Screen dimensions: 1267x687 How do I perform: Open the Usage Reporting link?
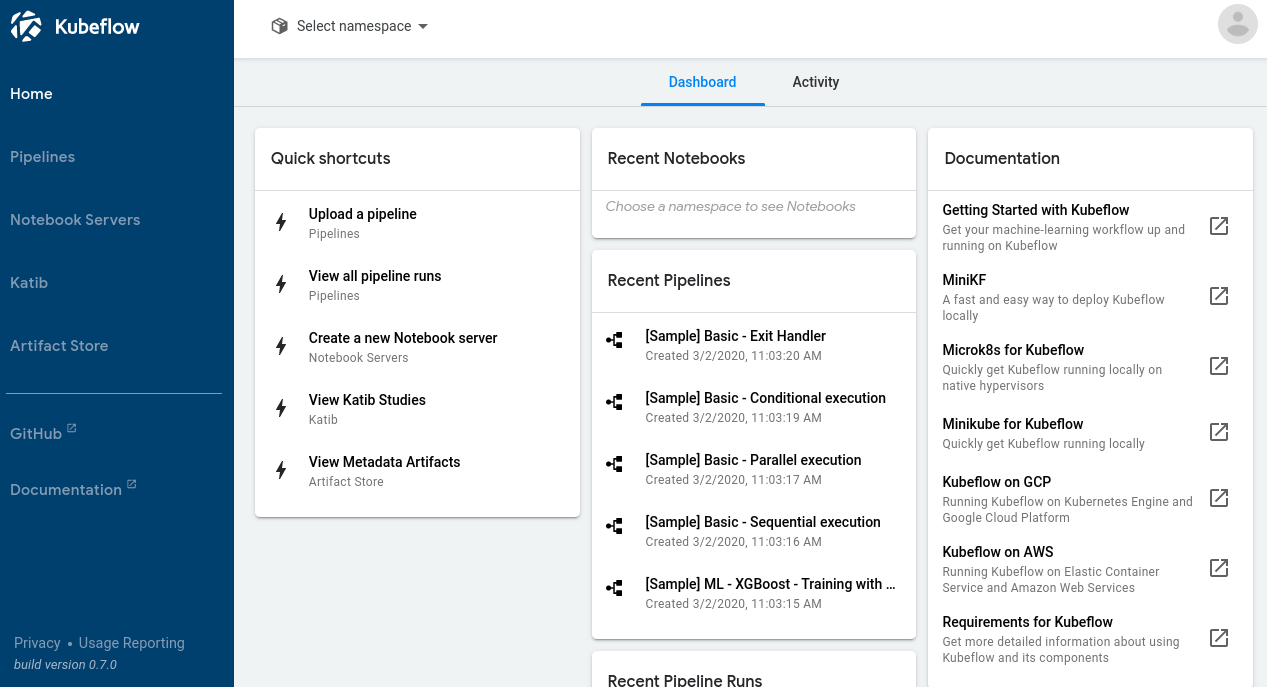[x=131, y=642]
